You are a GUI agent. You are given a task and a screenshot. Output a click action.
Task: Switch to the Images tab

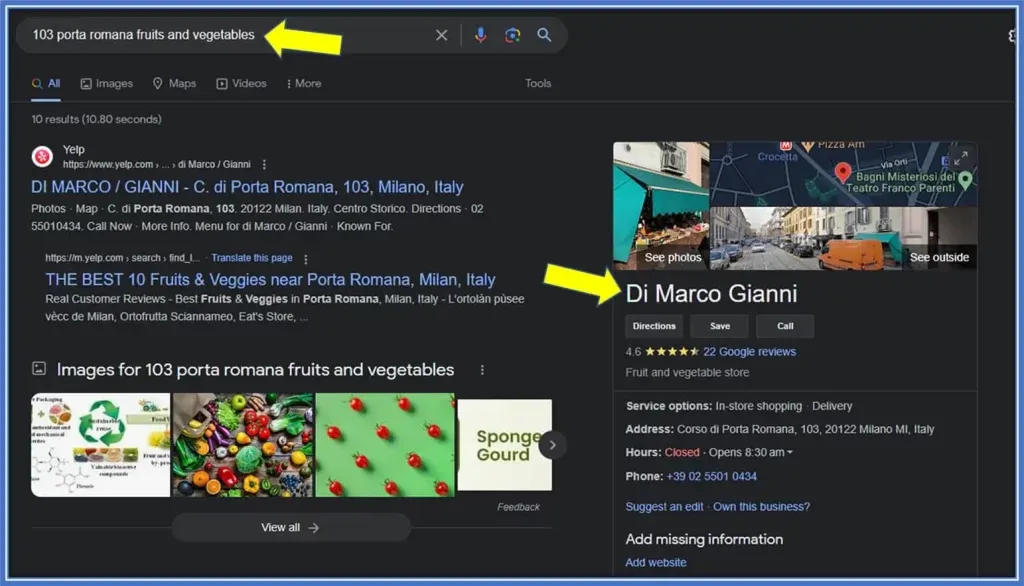106,84
